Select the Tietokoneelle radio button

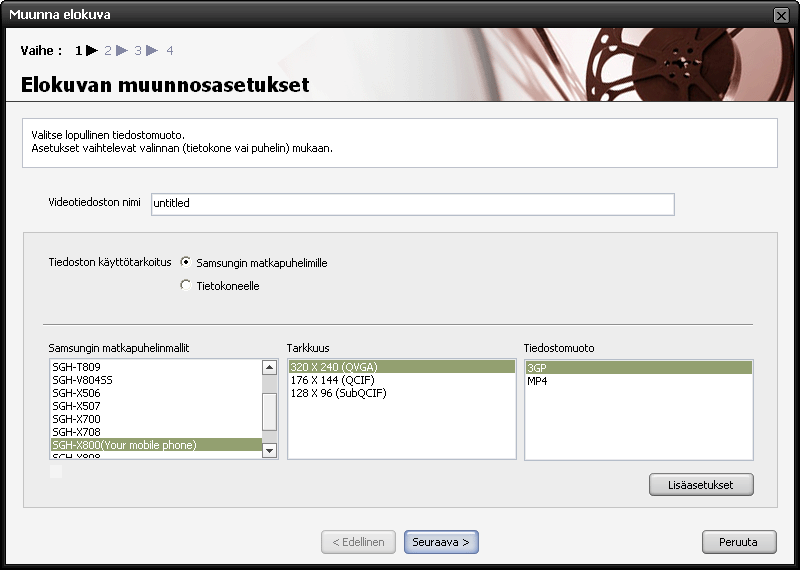pyautogui.click(x=186, y=285)
